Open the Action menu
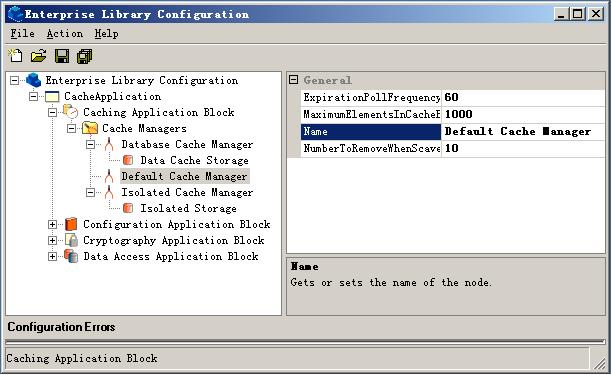The width and height of the screenshot is (612, 375). tap(64, 34)
